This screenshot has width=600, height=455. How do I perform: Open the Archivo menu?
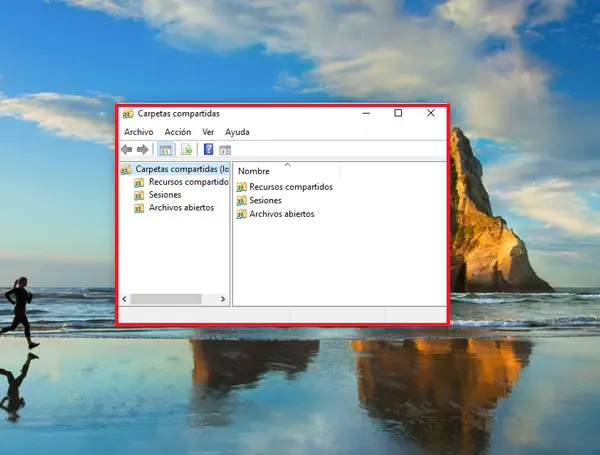tap(139, 132)
